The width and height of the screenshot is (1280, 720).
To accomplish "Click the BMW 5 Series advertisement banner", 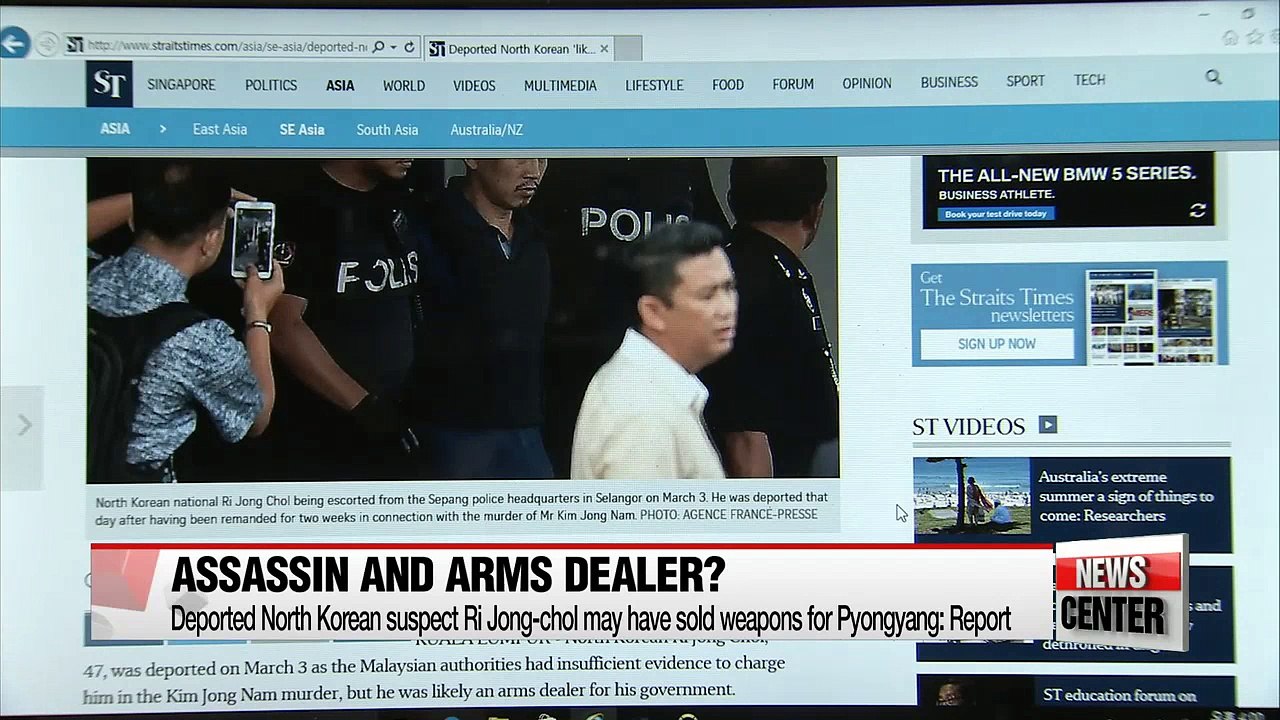I will (x=1068, y=190).
